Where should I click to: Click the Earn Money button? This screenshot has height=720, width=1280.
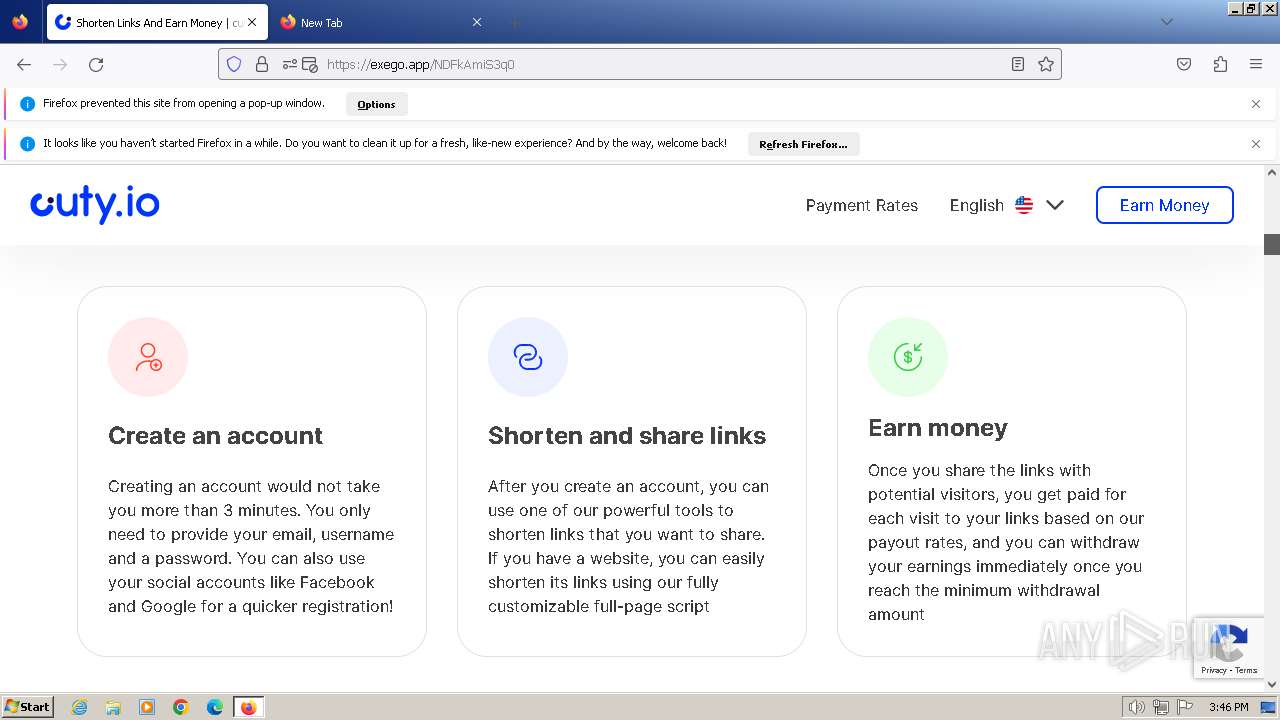[1165, 205]
